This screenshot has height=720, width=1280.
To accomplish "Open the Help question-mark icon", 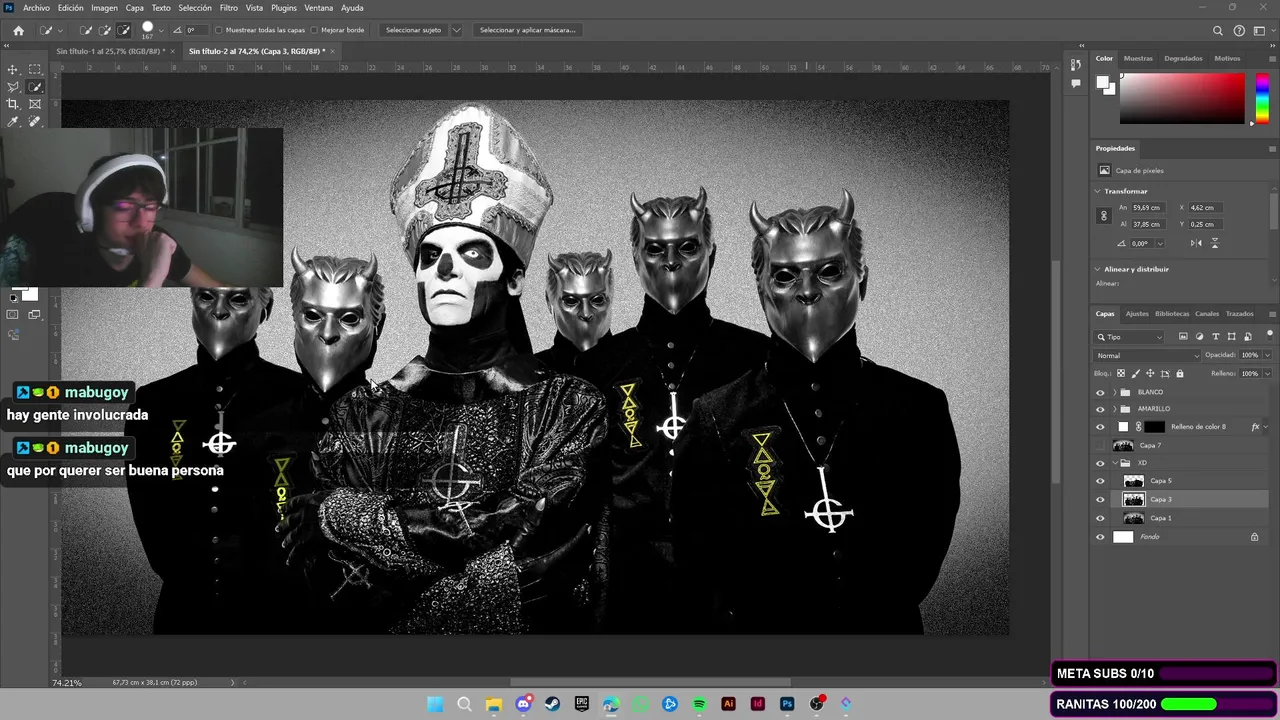I will 1239,30.
